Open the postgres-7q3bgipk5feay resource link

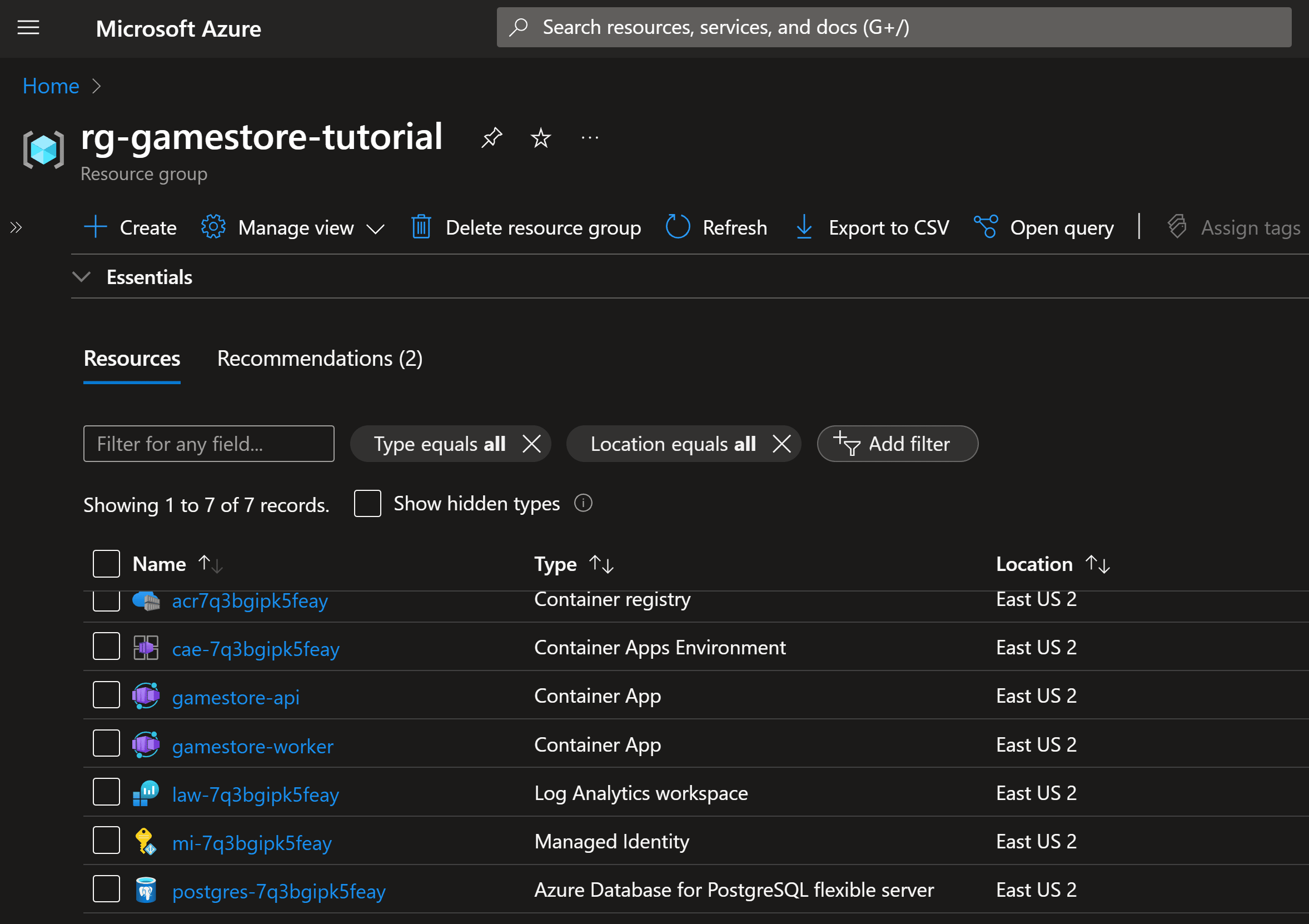coord(279,892)
